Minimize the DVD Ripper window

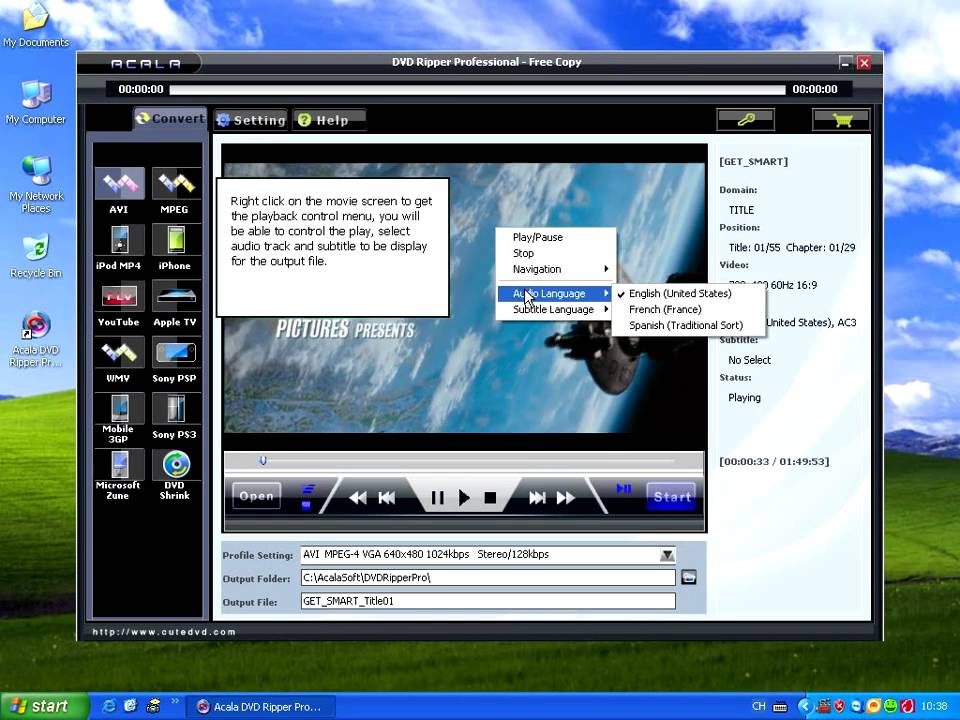tap(845, 62)
